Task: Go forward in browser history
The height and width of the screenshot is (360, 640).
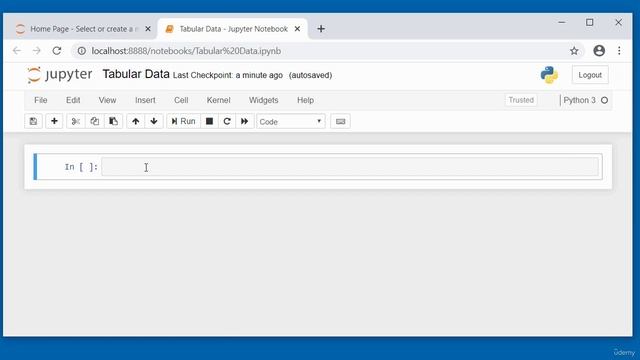Action: [37, 51]
